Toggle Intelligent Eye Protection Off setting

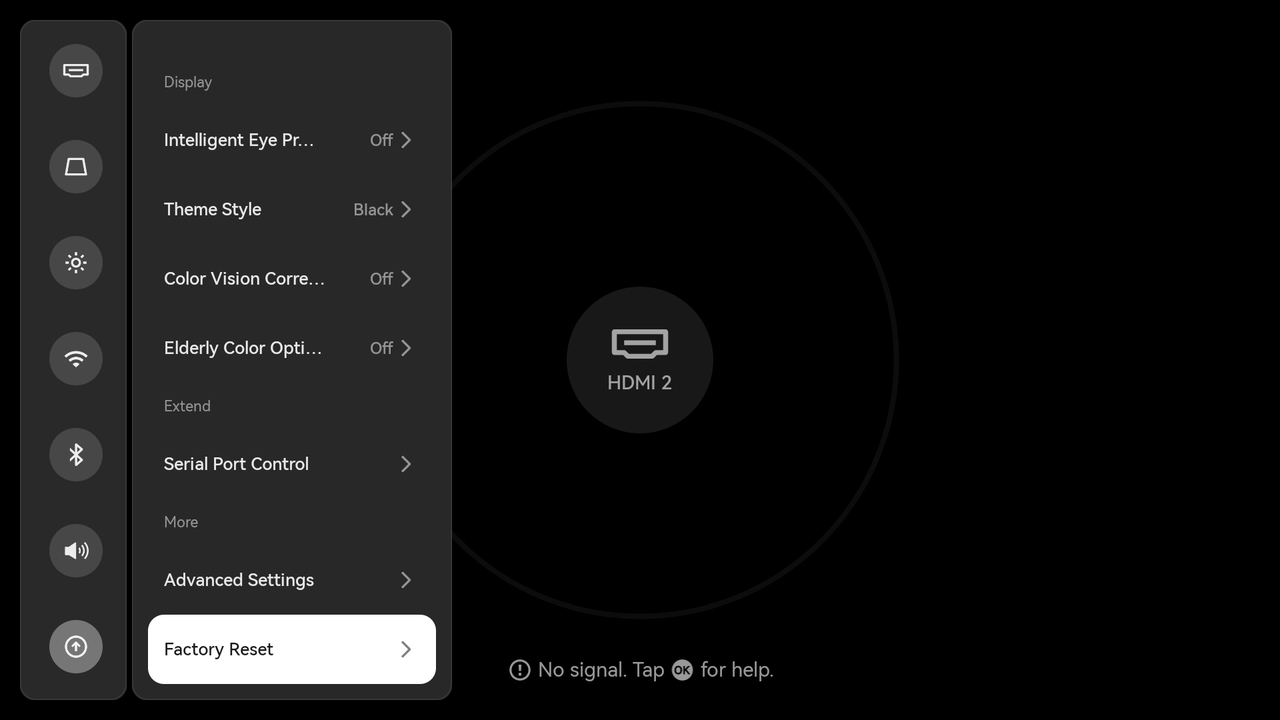(x=381, y=140)
